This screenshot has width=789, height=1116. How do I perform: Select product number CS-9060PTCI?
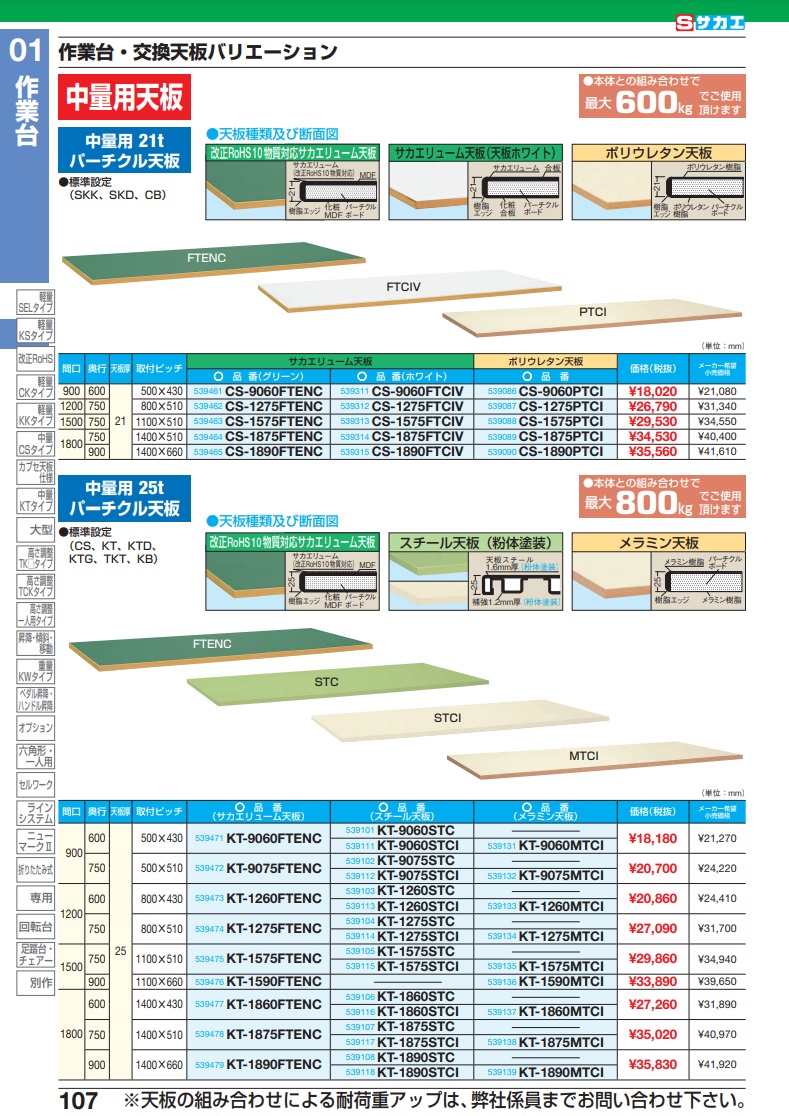coord(561,391)
